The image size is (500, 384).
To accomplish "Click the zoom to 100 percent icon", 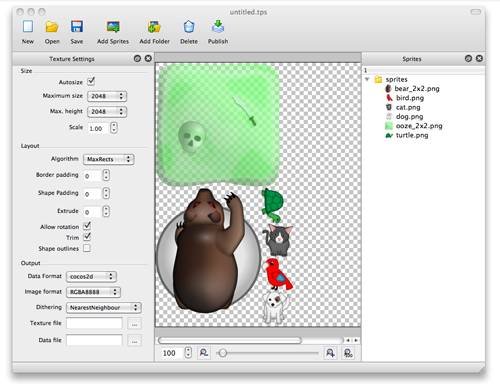I will pos(348,353).
